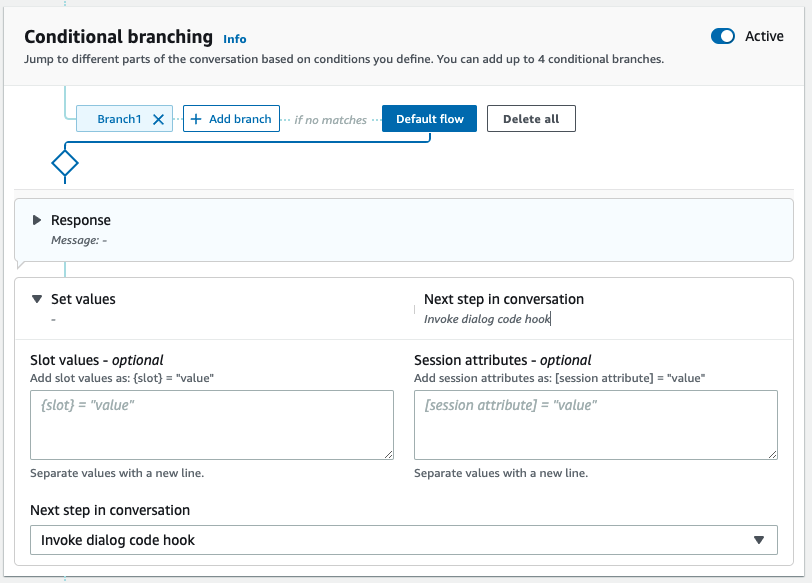The width and height of the screenshot is (812, 583).
Task: Open the Info link for conditional branching
Action: point(234,39)
